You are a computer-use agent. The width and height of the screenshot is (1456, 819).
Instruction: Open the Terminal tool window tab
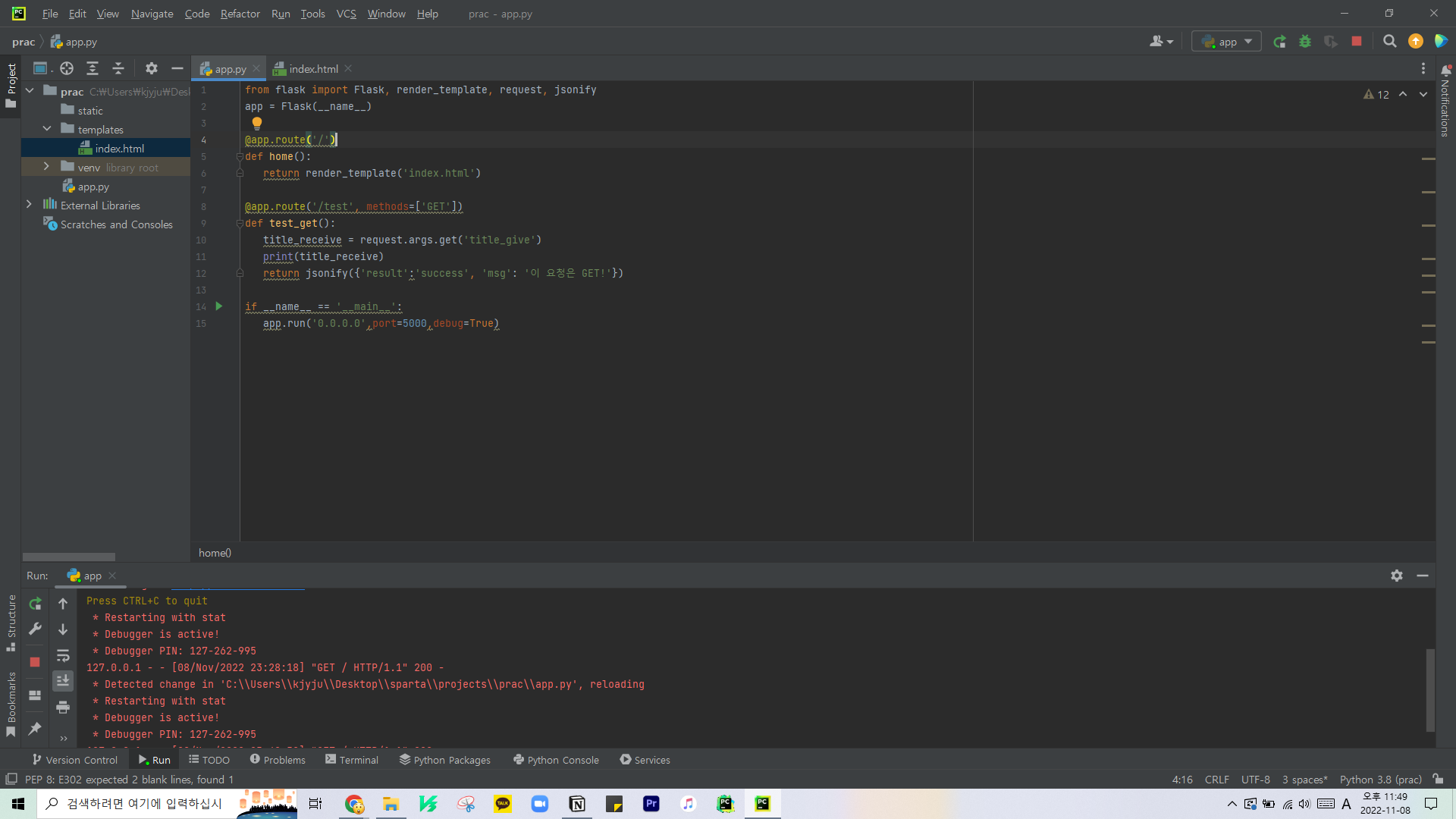tap(352, 760)
